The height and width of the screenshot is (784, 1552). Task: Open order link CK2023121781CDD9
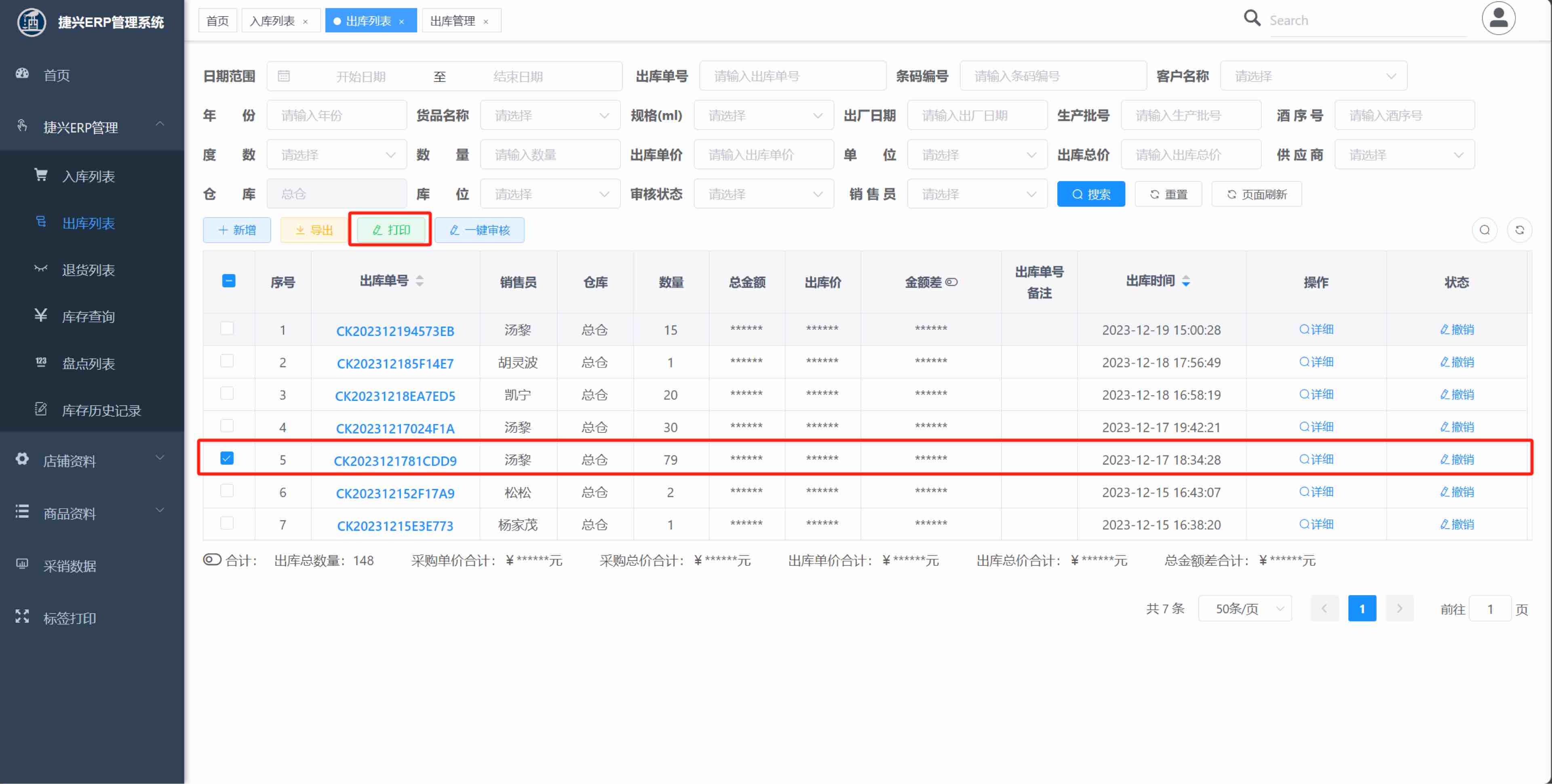tap(395, 460)
